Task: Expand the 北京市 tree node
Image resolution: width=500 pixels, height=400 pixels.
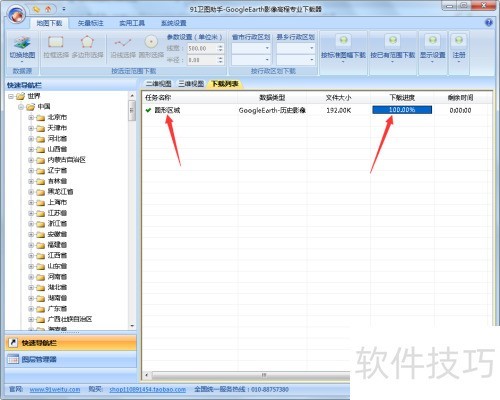Action: [x=31, y=117]
